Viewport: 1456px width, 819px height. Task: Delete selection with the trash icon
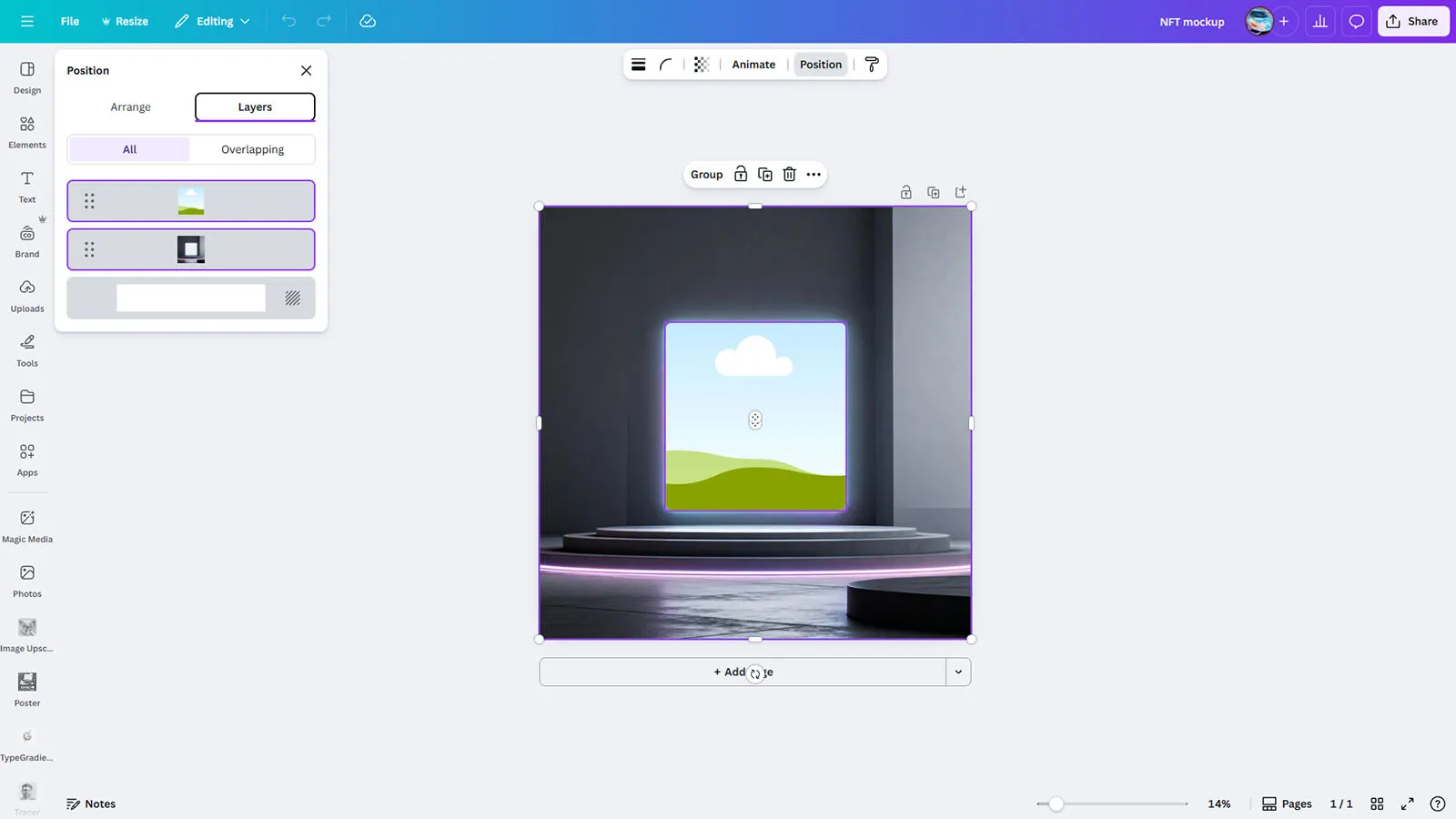coord(789,175)
